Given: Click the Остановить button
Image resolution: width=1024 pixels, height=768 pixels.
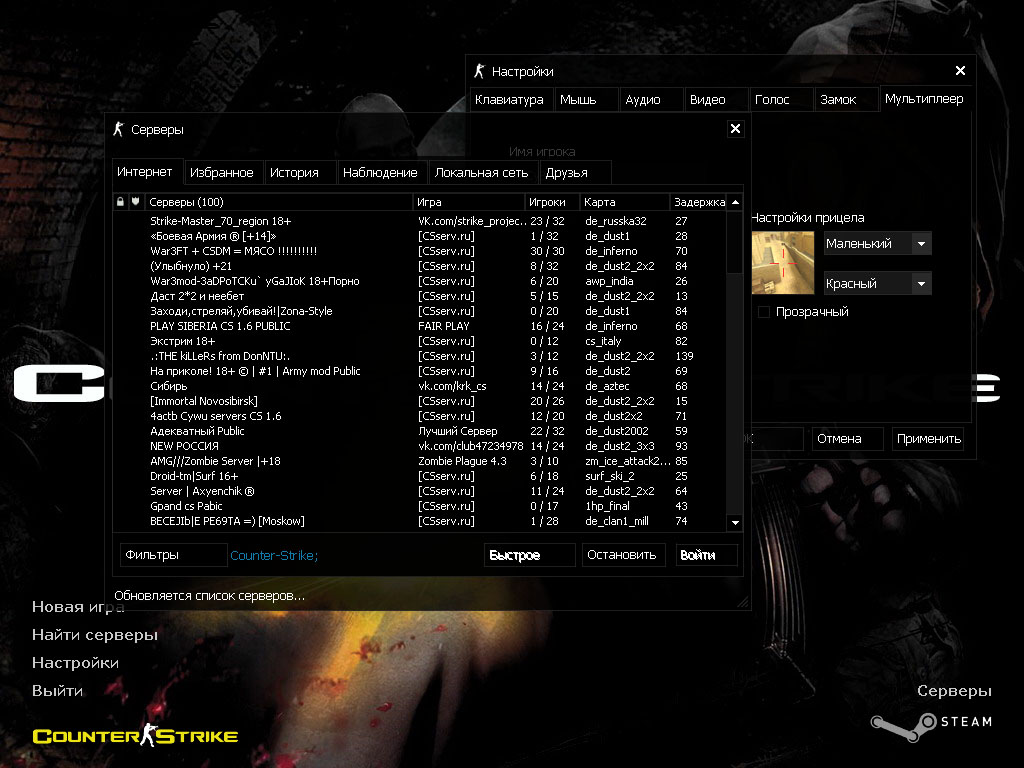Looking at the screenshot, I should tap(623, 555).
